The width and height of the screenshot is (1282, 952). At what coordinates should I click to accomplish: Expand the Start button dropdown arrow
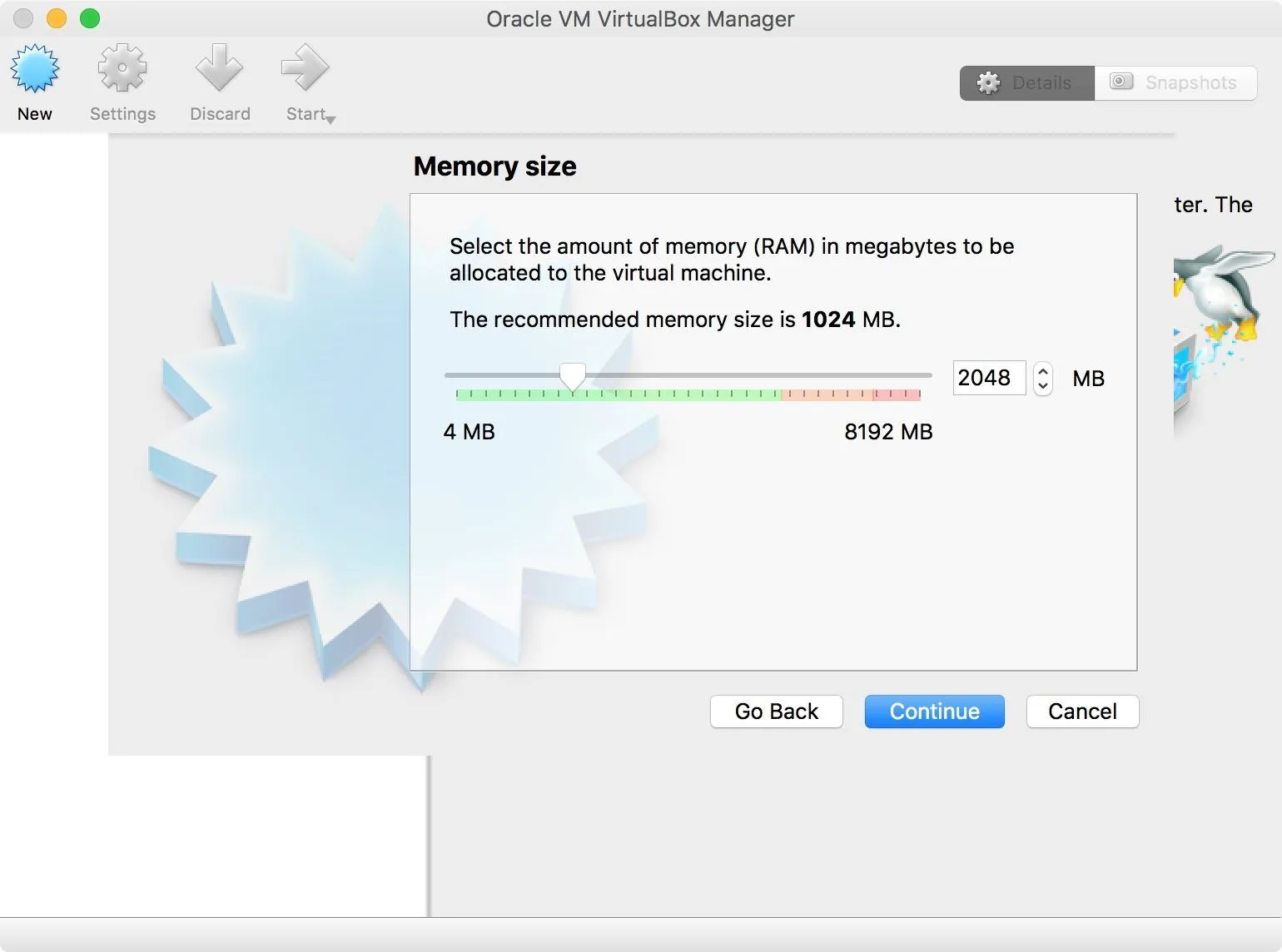pyautogui.click(x=330, y=120)
